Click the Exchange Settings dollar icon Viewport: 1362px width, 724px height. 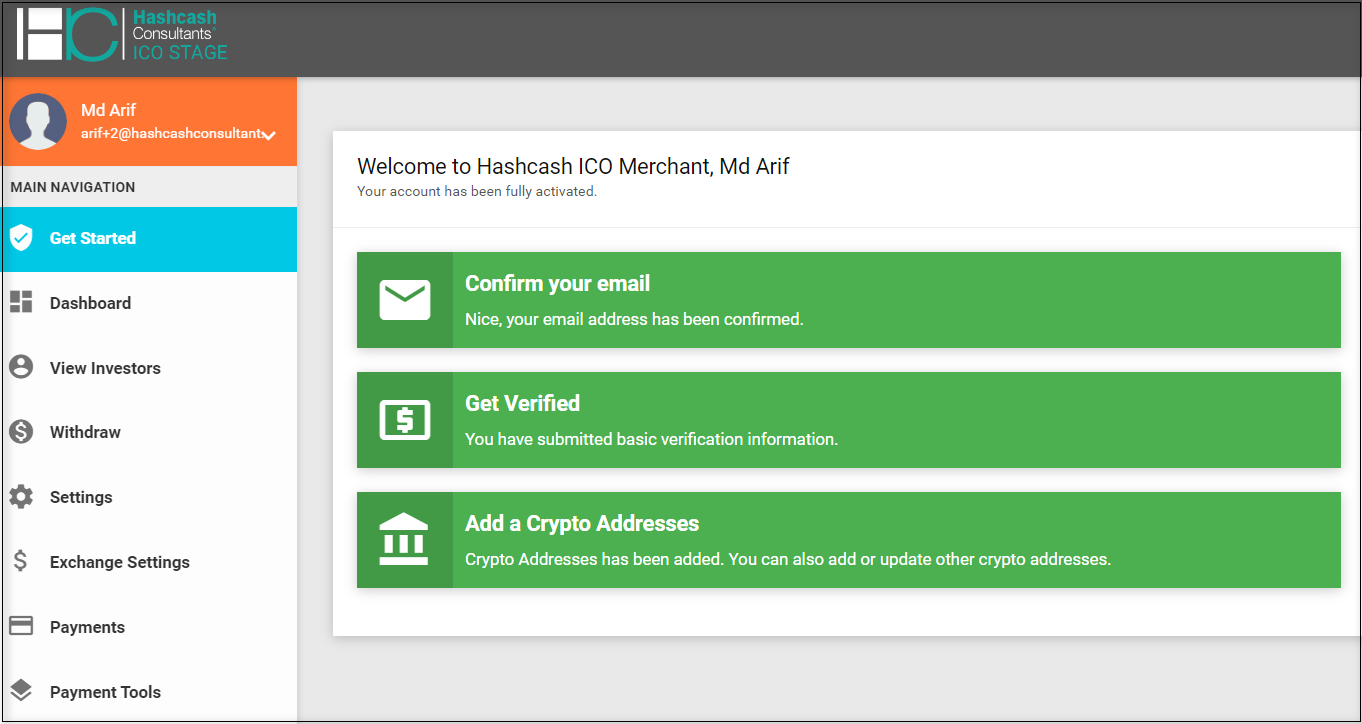pos(21,561)
